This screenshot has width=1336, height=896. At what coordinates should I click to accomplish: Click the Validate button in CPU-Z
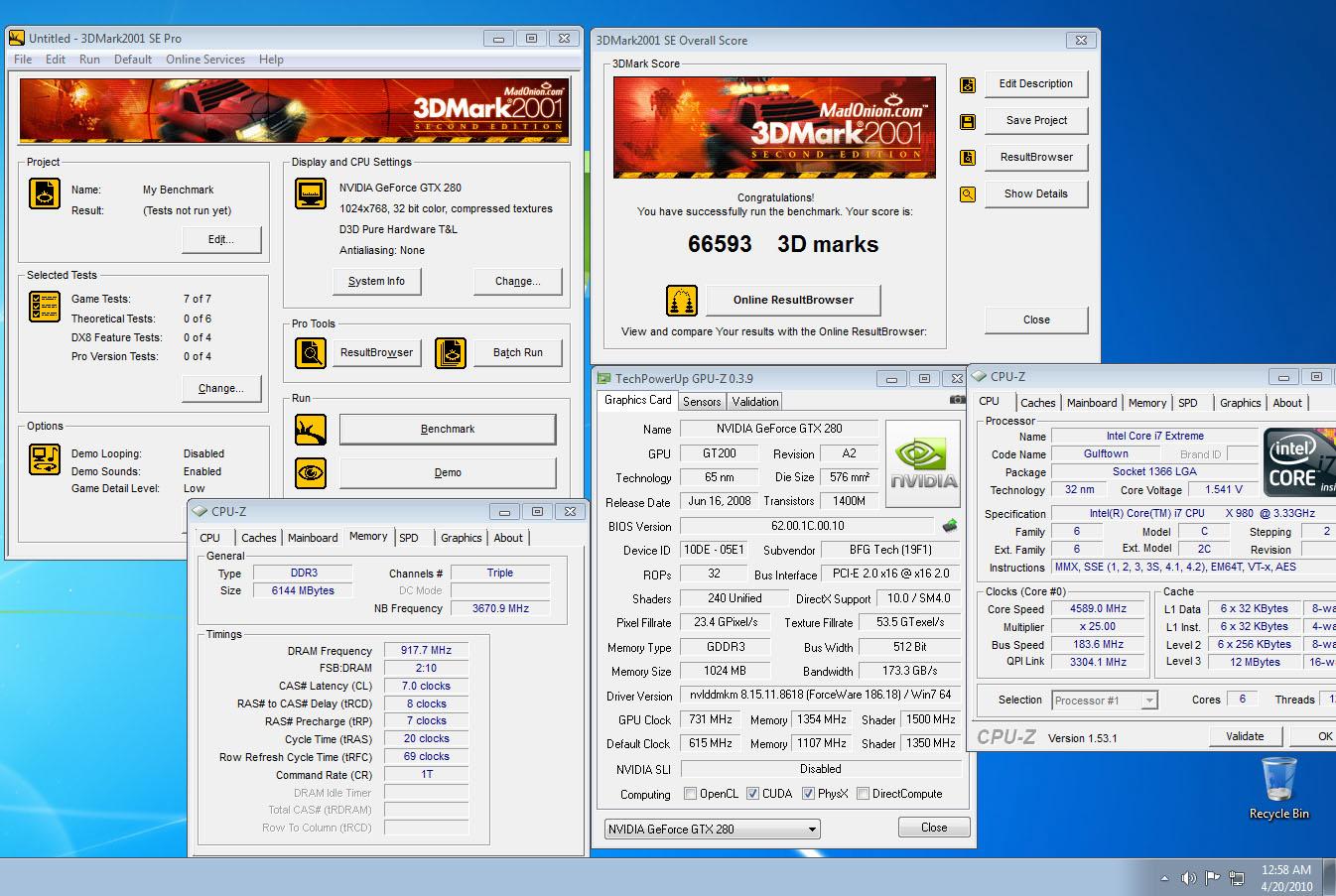(x=1245, y=736)
